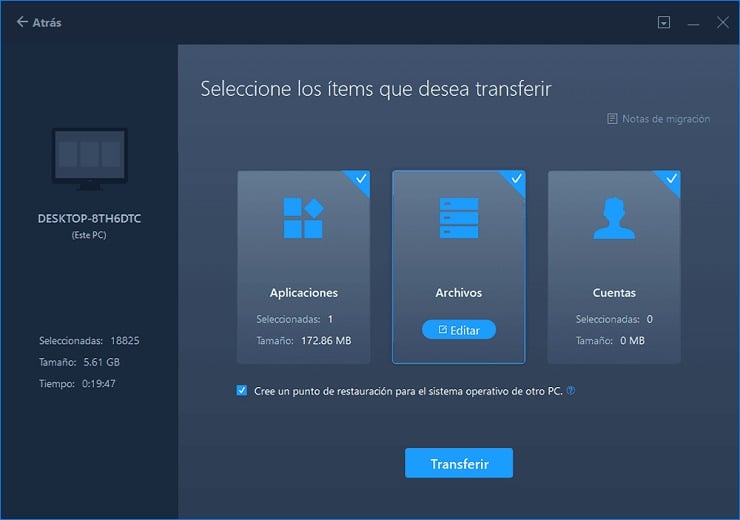Viewport: 740px width, 520px height.
Task: Click the Tamaño 5.61 GB summary line
Action: pos(79,362)
